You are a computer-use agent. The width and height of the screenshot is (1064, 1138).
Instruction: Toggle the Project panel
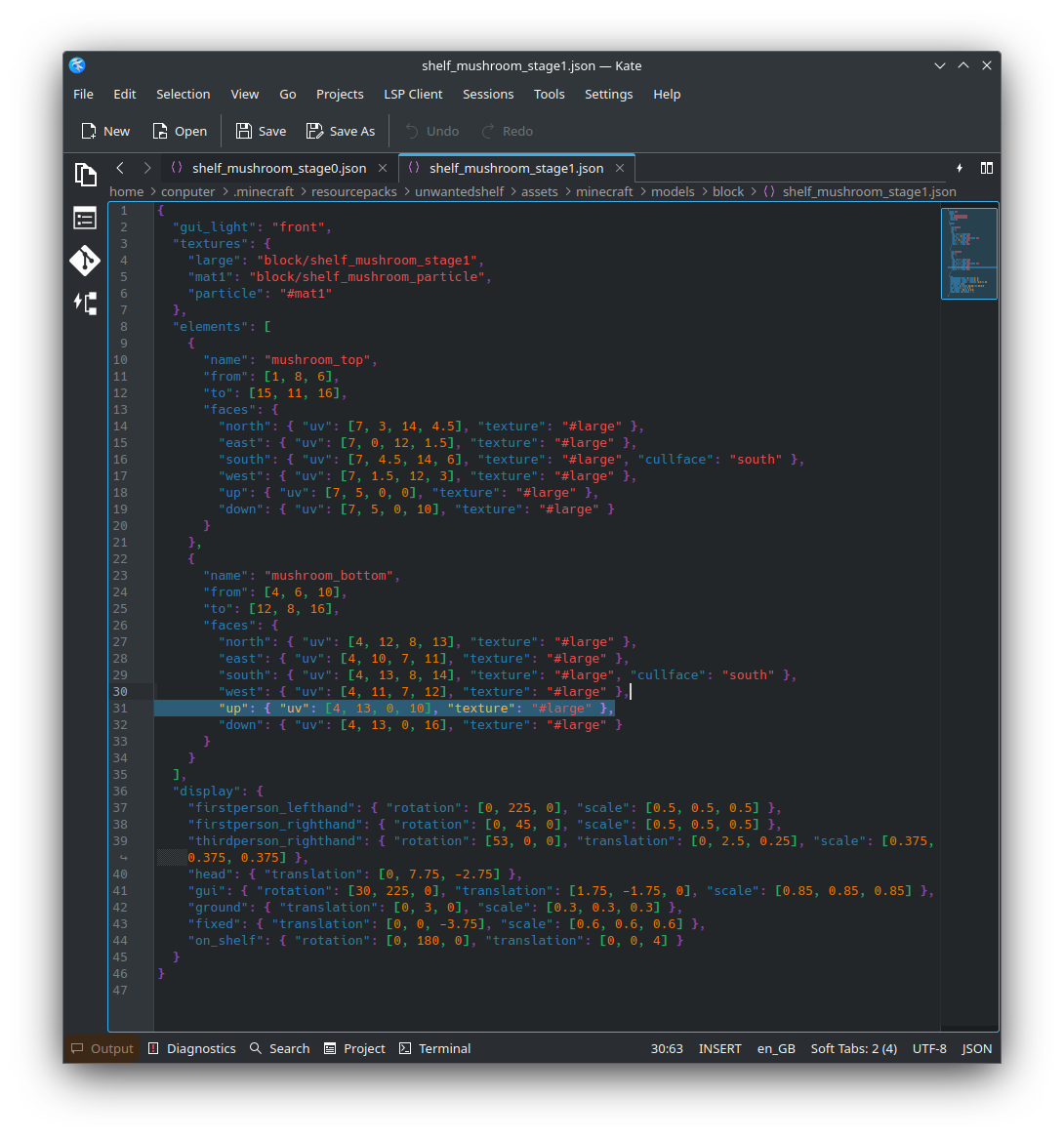[355, 1048]
